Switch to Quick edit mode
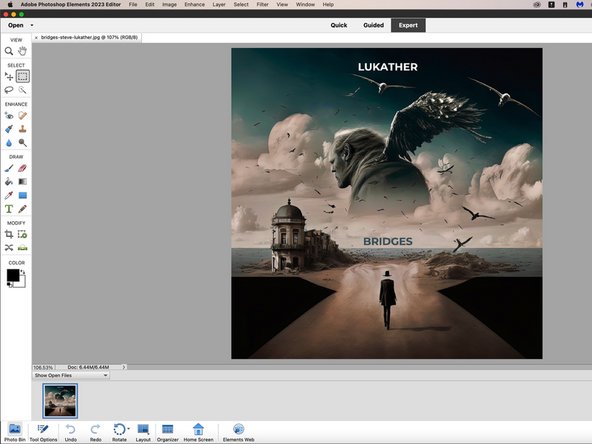Viewport: 592px width, 444px height. click(x=339, y=25)
